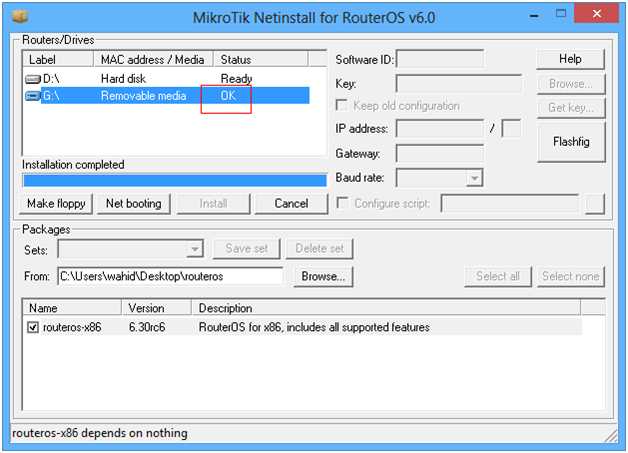Click 'RouterOS for x86, includes all supported features'

point(314,327)
